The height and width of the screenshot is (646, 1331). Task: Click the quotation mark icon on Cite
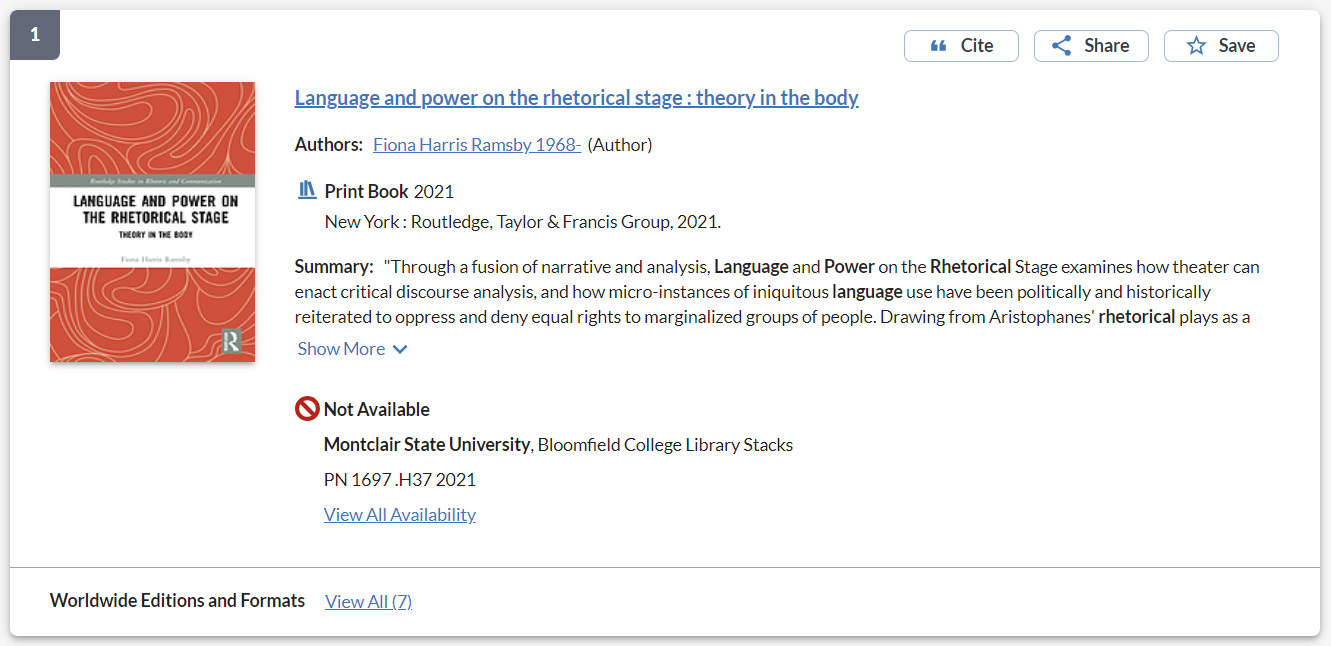tap(938, 46)
